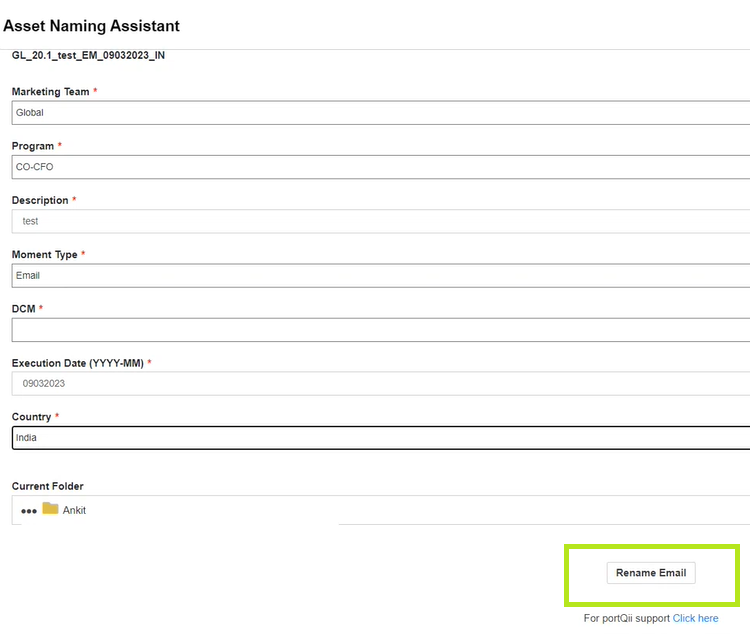
Task: Click the Marketing Team field label
Action: click(51, 91)
